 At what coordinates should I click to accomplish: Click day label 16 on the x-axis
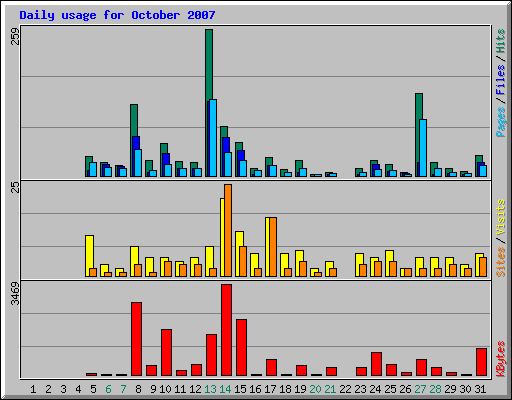coord(255,389)
